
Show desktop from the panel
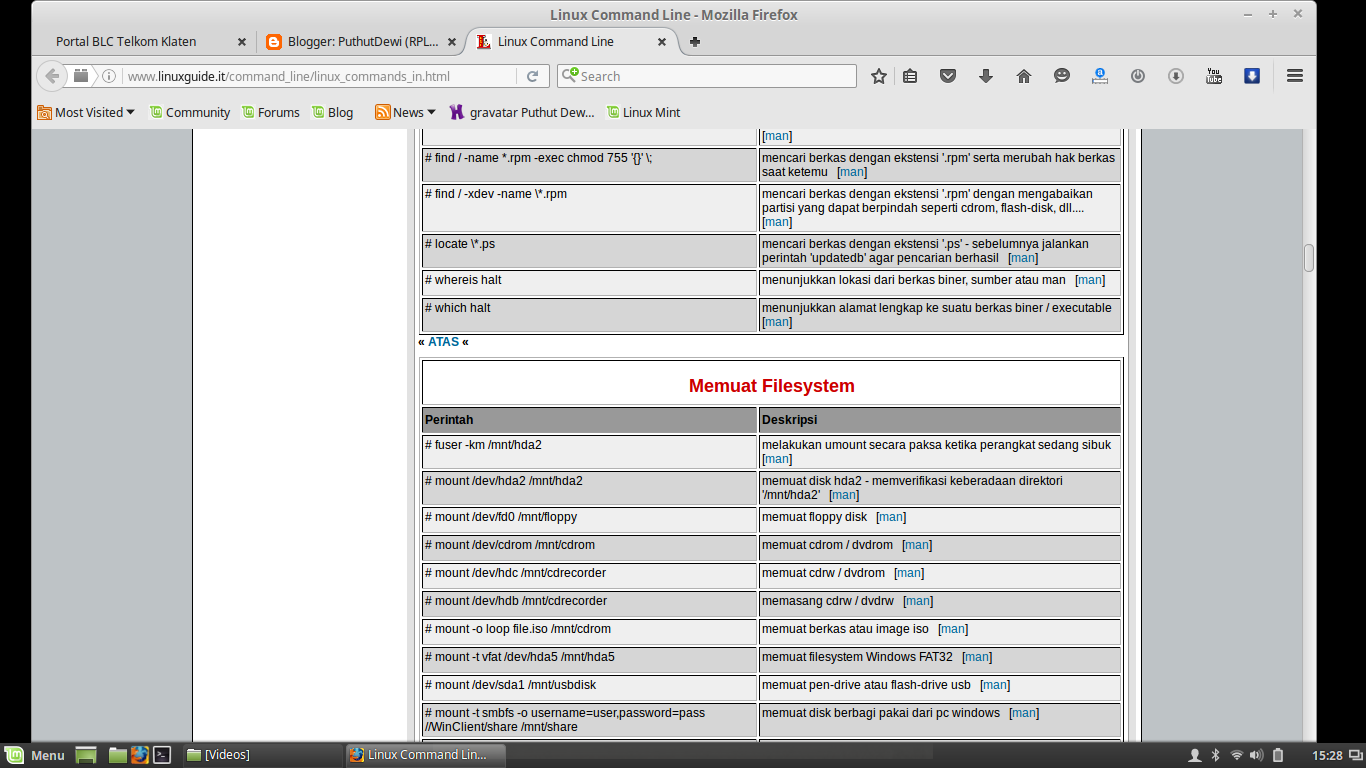pyautogui.click(x=86, y=755)
